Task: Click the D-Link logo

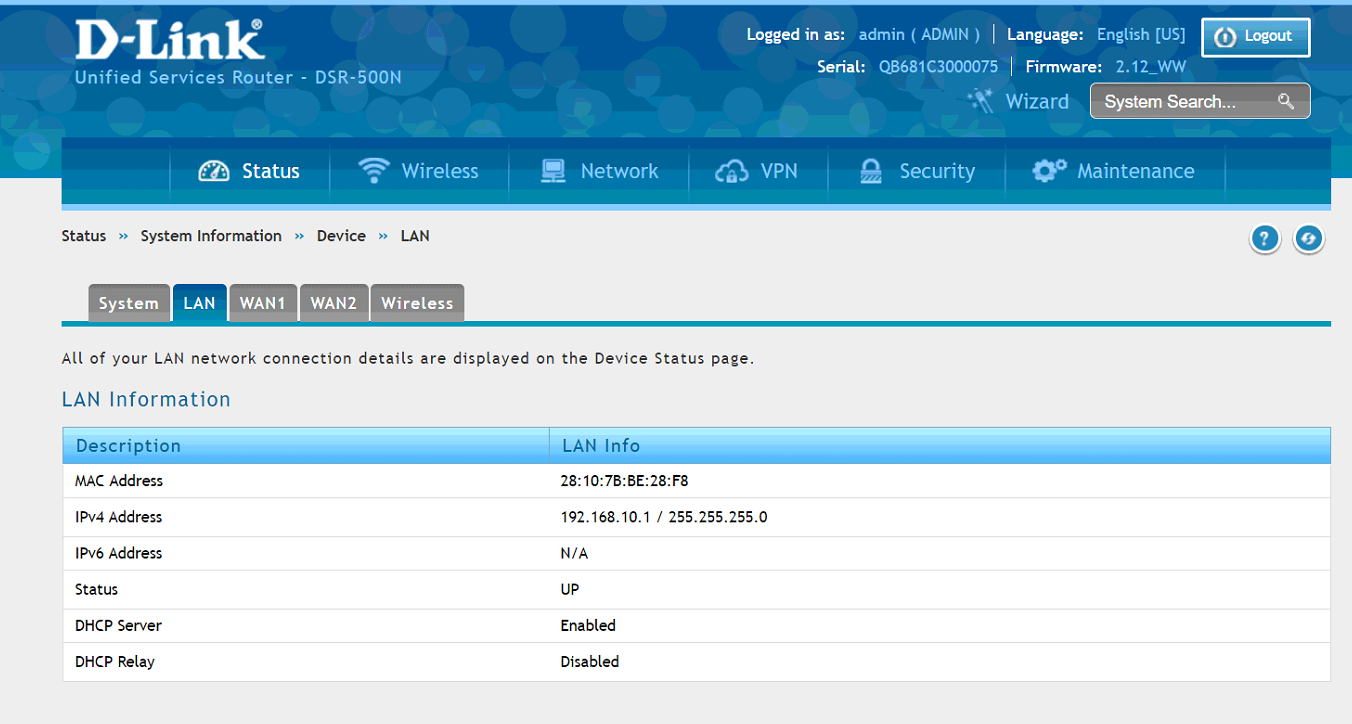Action: (170, 40)
